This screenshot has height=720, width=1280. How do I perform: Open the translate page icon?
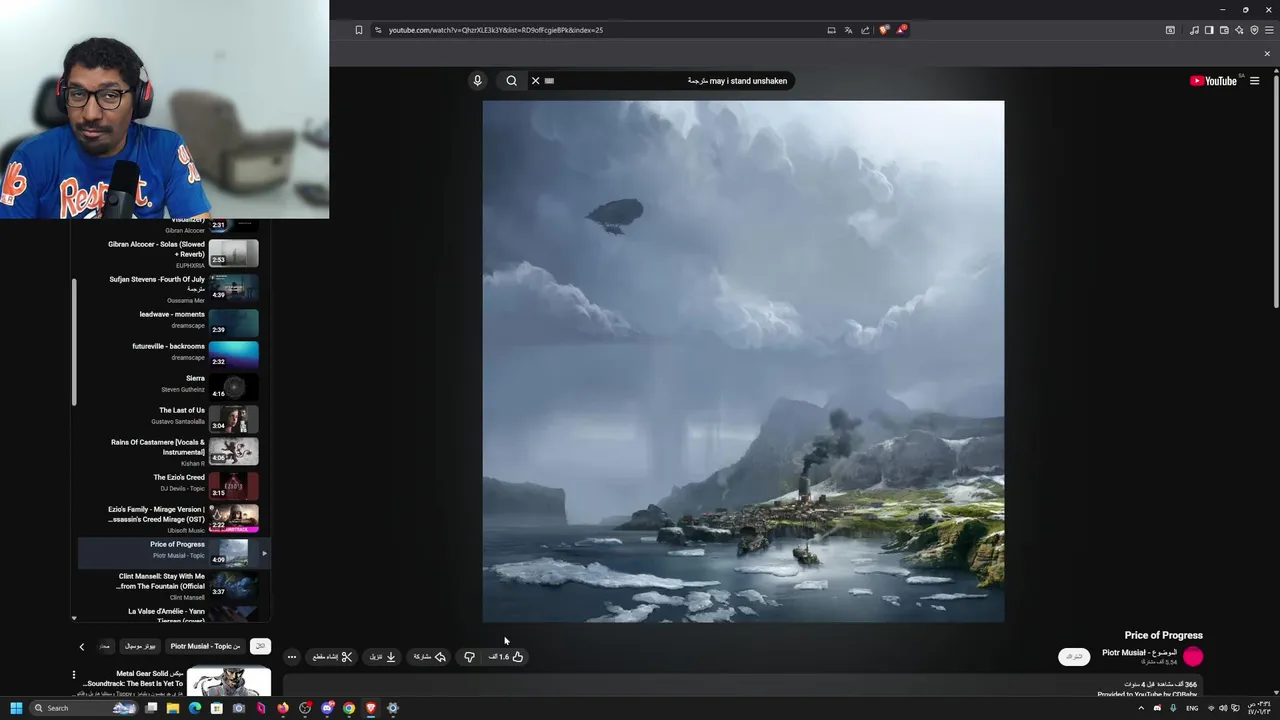pyautogui.click(x=848, y=30)
